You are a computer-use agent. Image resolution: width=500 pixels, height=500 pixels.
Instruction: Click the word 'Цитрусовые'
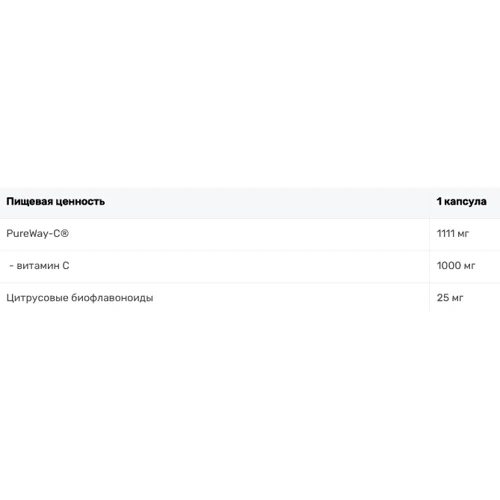(37, 298)
